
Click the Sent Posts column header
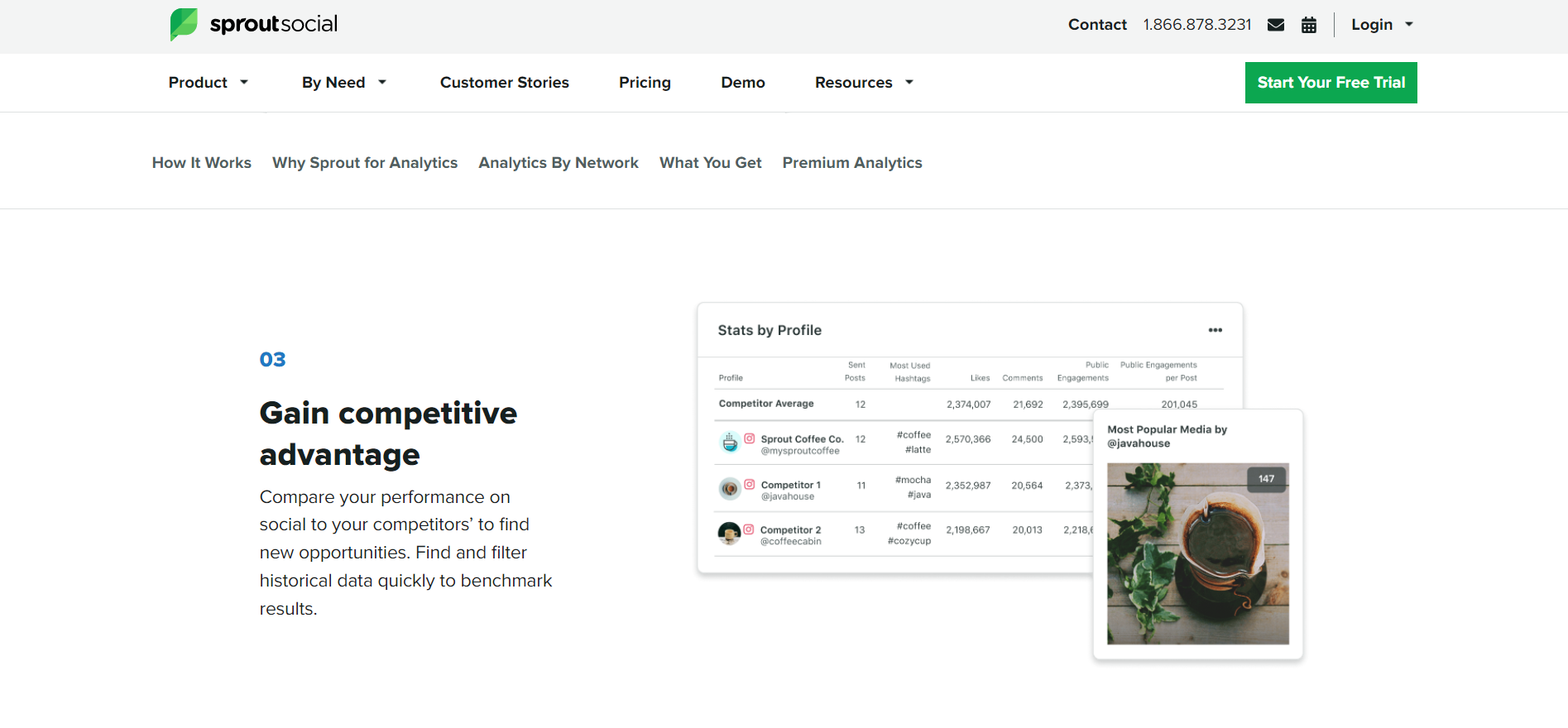(x=856, y=371)
